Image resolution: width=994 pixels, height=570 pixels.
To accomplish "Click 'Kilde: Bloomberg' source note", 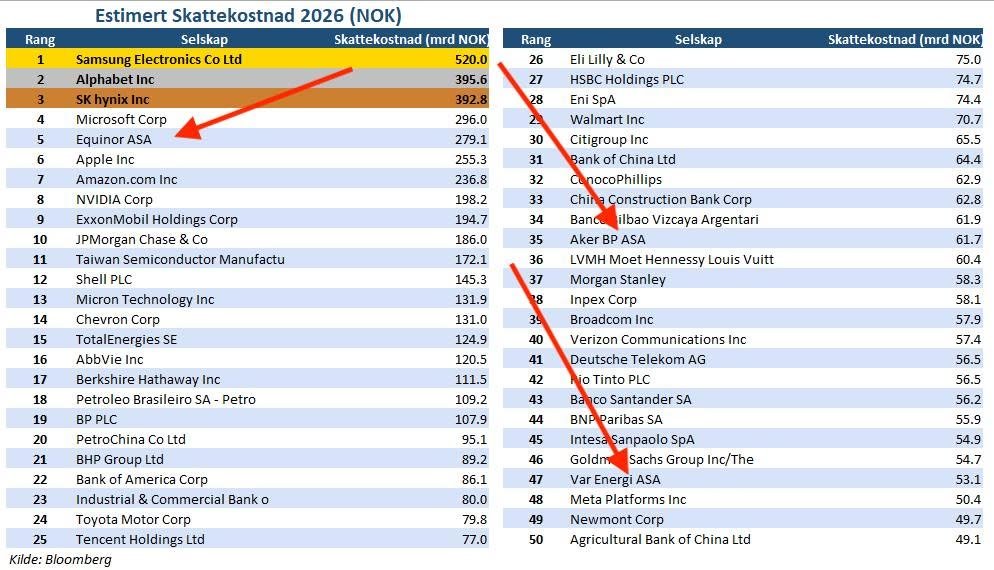I will click(60, 559).
